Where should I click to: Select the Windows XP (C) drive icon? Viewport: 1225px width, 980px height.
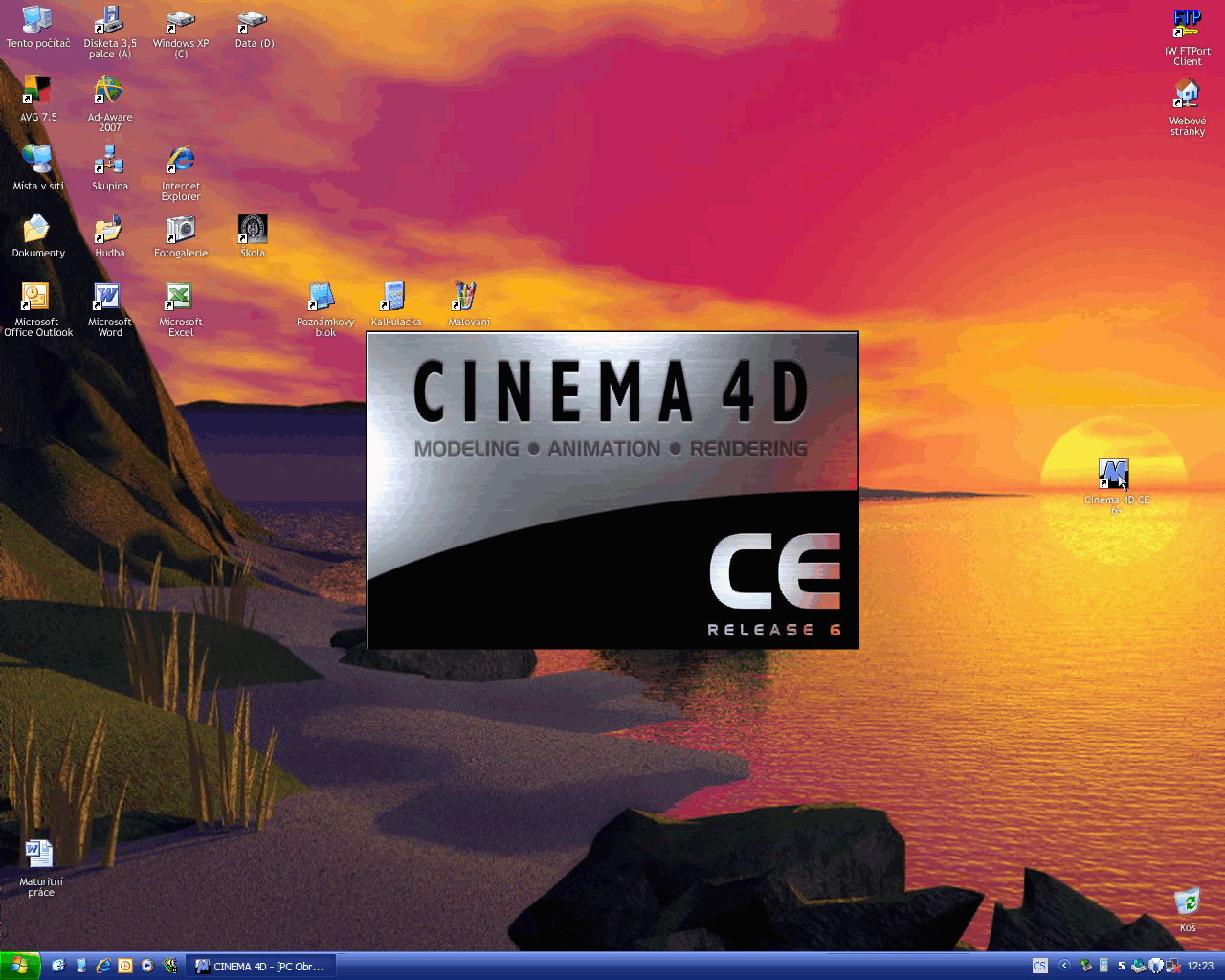click(x=181, y=32)
